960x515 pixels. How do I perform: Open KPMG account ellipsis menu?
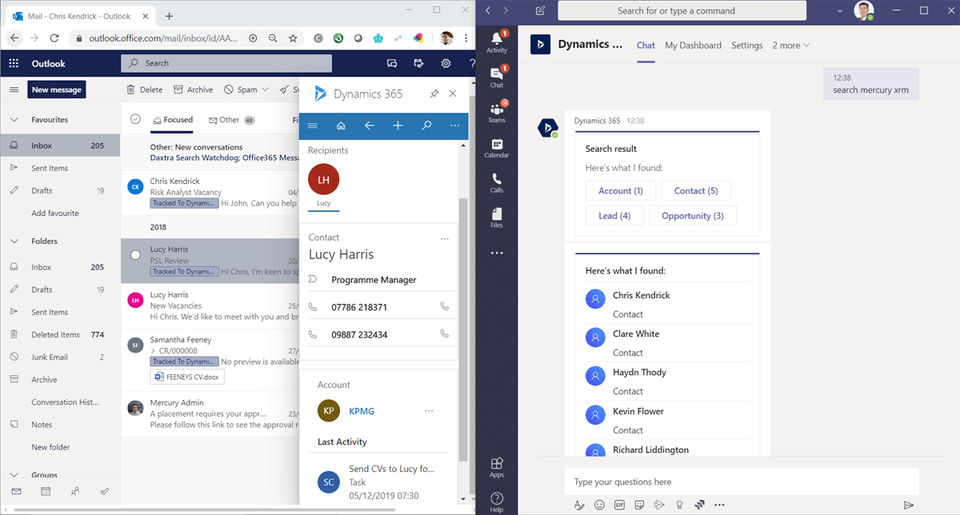[x=429, y=411]
